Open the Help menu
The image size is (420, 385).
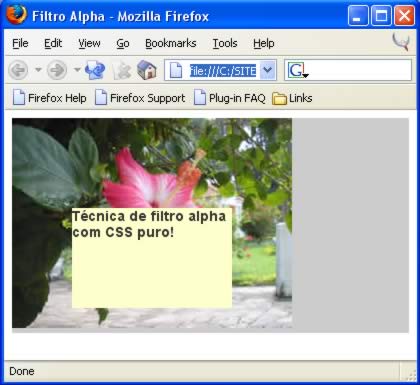coord(264,43)
